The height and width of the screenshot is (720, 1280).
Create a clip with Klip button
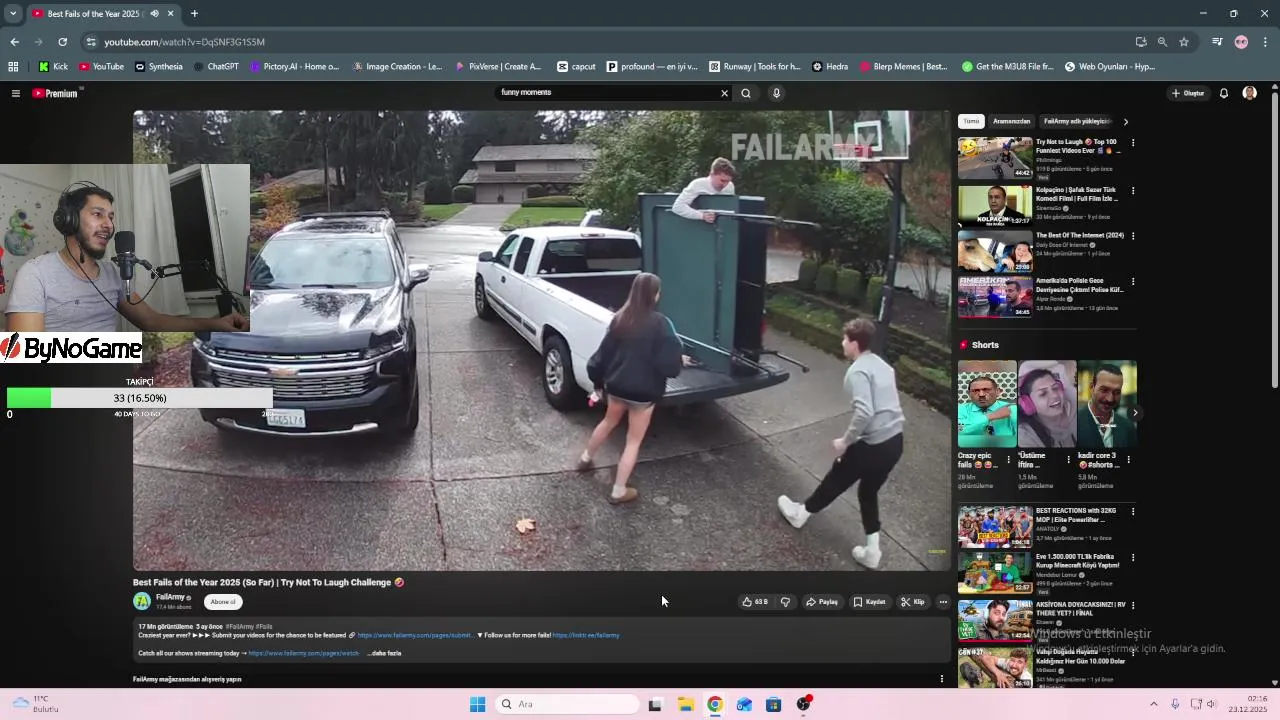coord(912,602)
